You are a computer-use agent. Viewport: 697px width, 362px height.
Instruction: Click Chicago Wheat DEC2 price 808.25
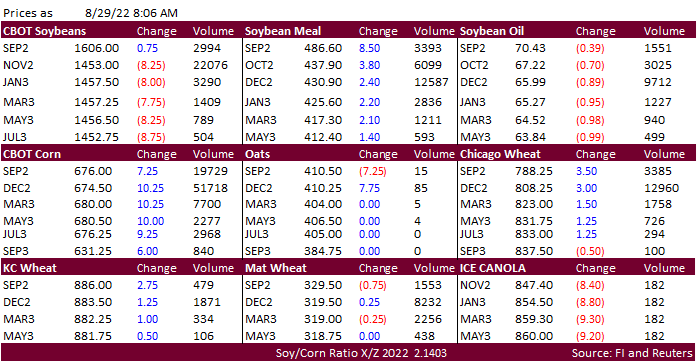[534, 188]
